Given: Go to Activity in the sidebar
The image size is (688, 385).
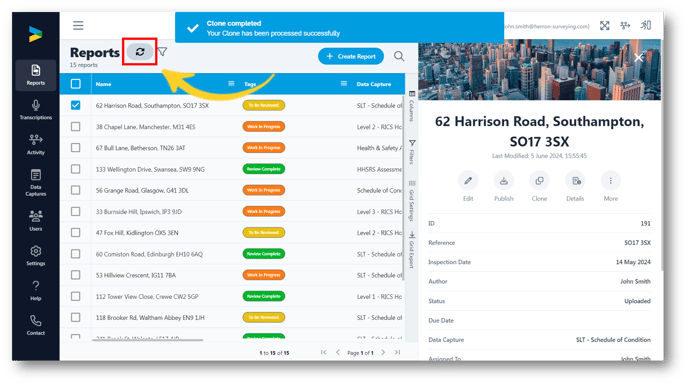Looking at the screenshot, I should [x=36, y=145].
